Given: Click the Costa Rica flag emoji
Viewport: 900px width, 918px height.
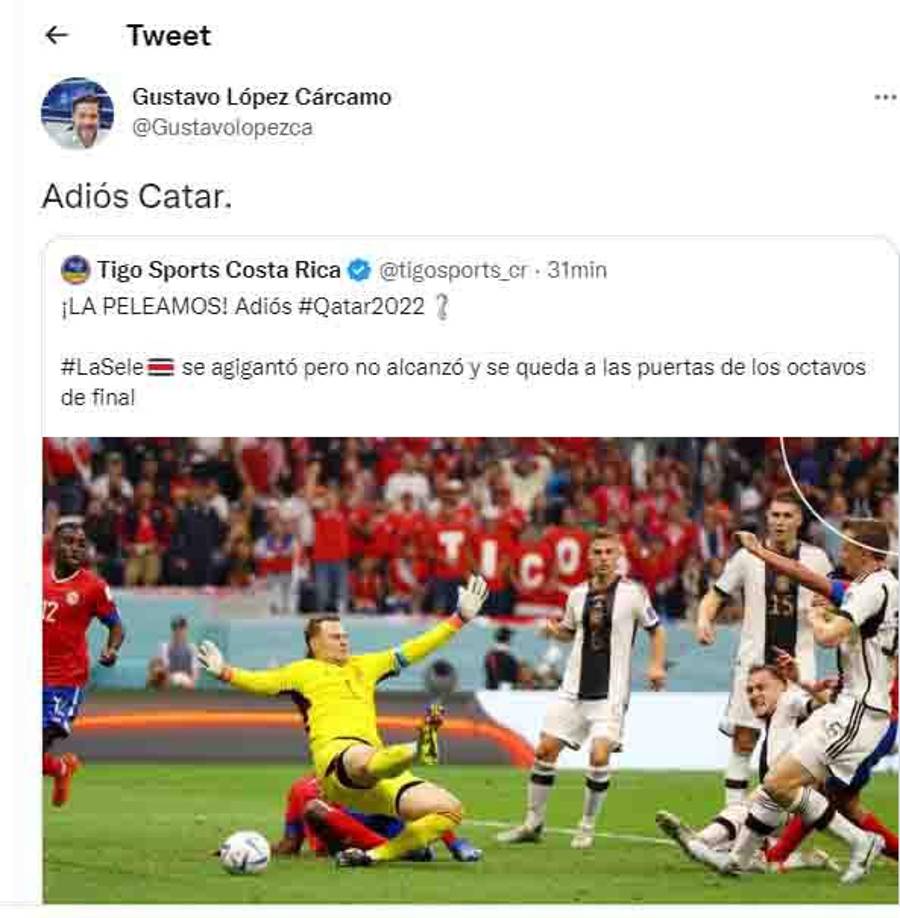Looking at the screenshot, I should [x=160, y=368].
